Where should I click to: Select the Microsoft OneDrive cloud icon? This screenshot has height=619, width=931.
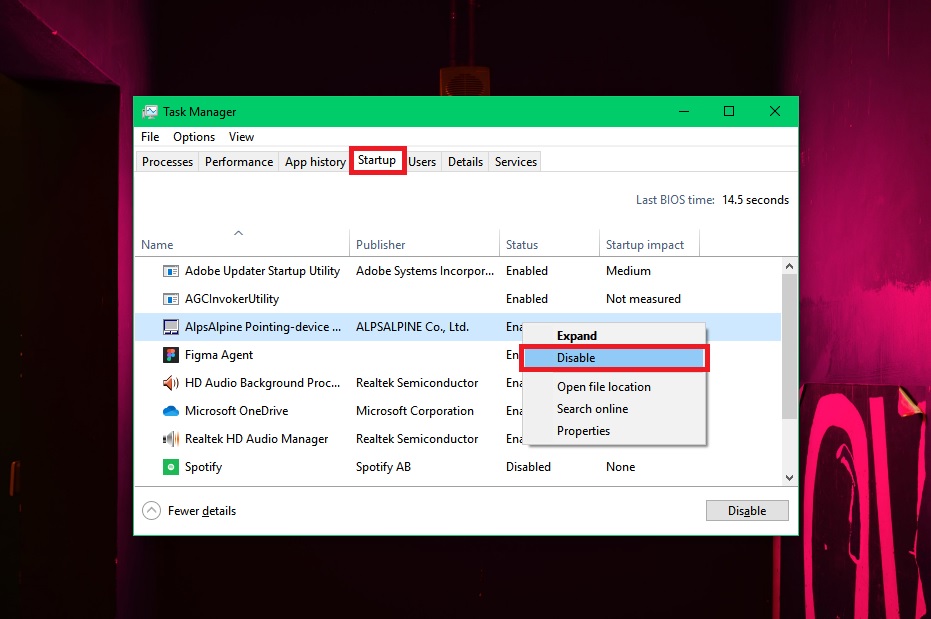(x=170, y=411)
